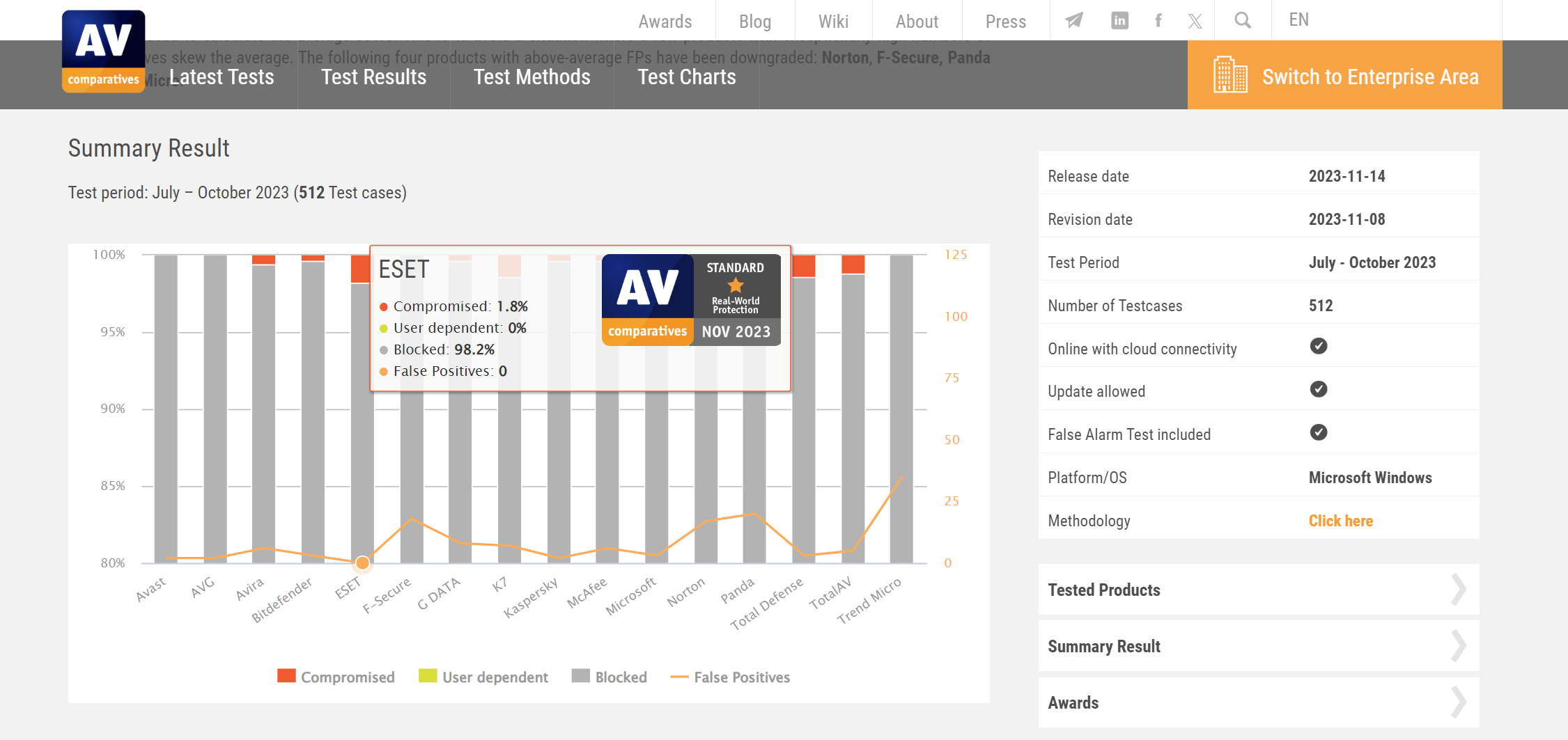Open the Wiki page link
The height and width of the screenshot is (740, 1568).
(833, 22)
